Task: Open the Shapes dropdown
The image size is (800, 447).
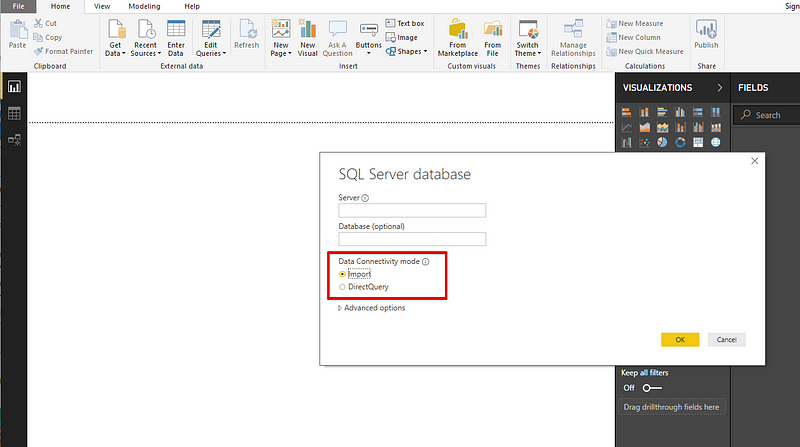Action: [x=407, y=52]
